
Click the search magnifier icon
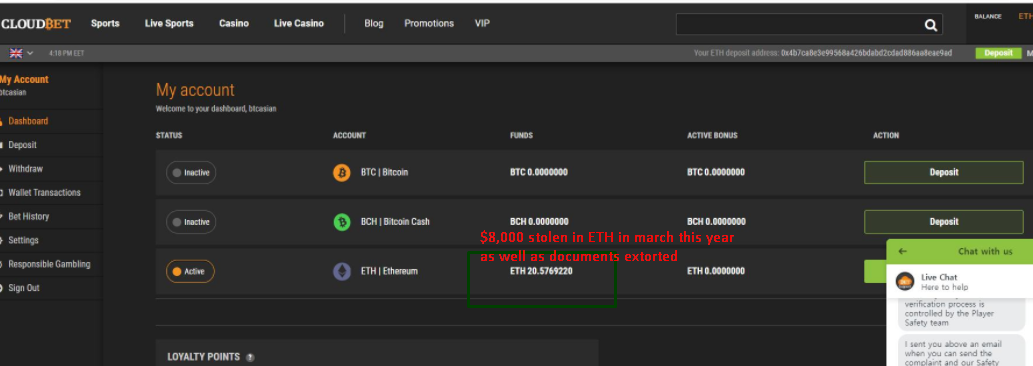(930, 25)
